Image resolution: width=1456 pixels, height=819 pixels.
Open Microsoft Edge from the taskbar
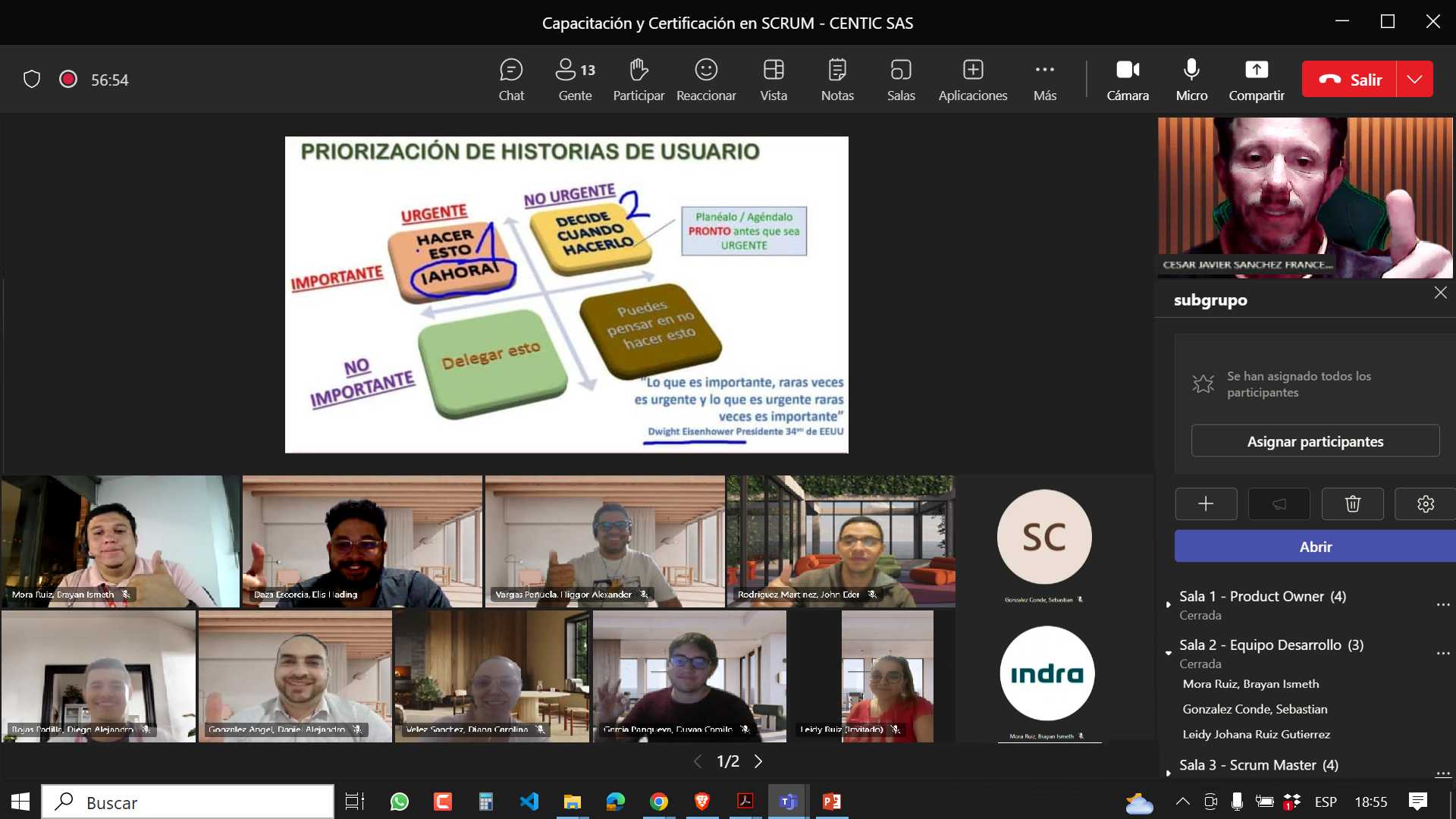[x=616, y=802]
